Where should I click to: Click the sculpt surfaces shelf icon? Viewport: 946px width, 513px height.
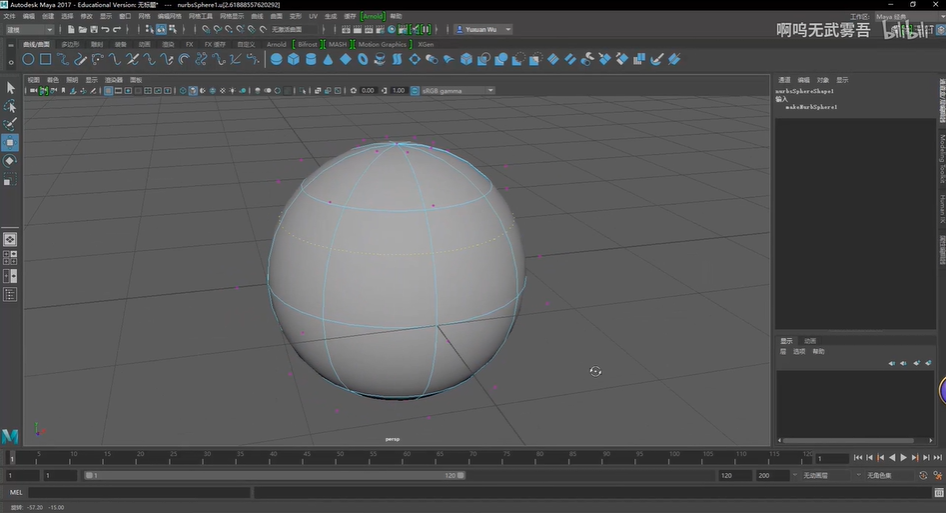click(657, 59)
